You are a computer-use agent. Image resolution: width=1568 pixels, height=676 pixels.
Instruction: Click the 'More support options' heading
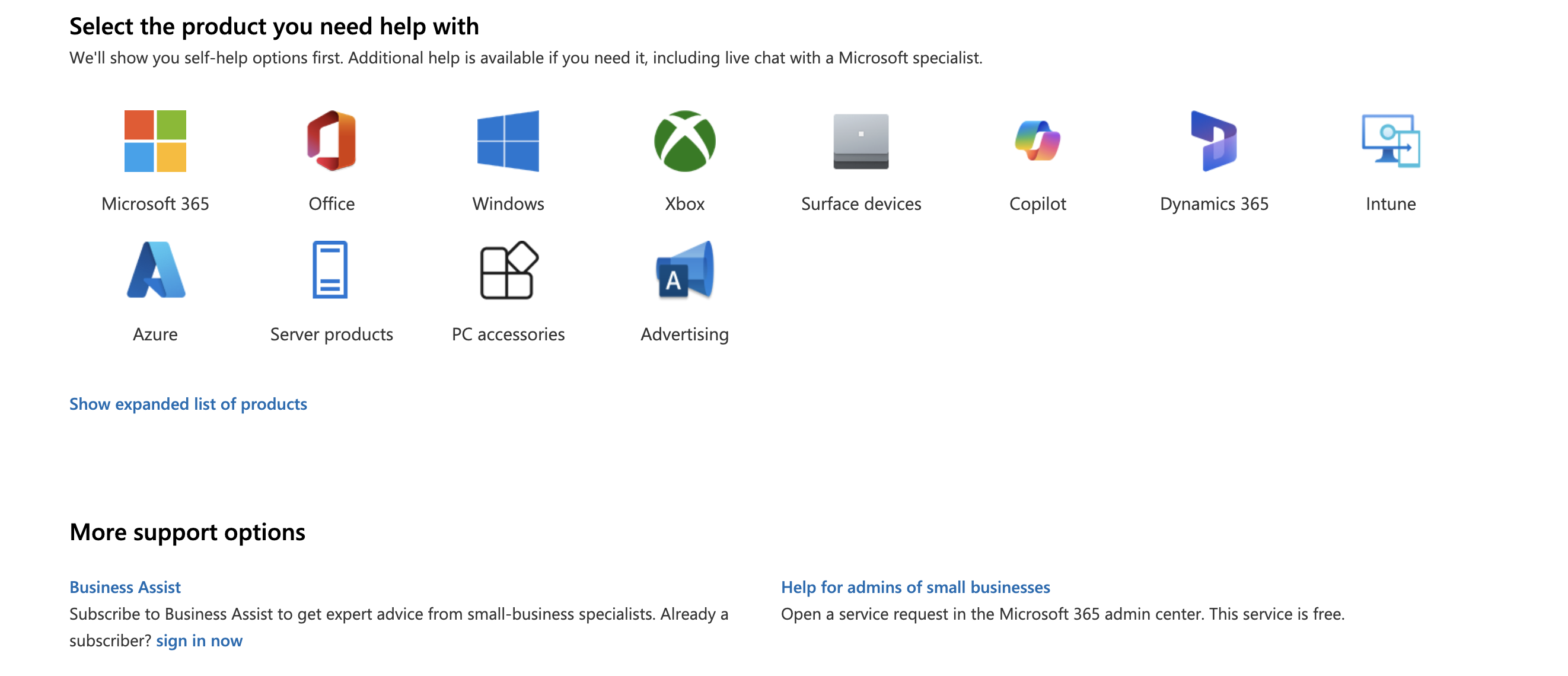[187, 532]
